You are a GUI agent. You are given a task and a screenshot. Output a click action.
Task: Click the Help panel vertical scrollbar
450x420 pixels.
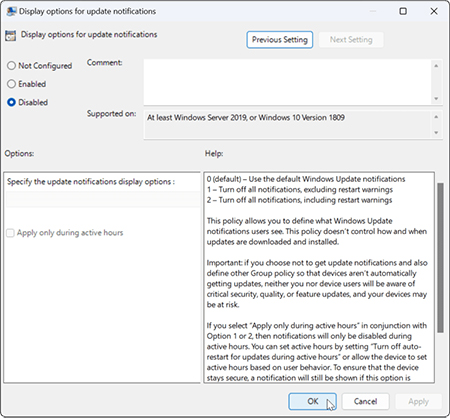[x=440, y=257]
